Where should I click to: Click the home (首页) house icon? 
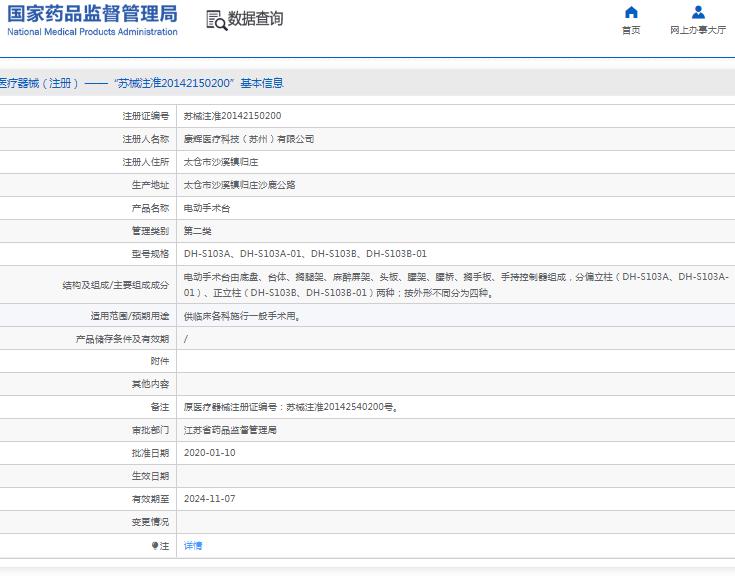[630, 13]
